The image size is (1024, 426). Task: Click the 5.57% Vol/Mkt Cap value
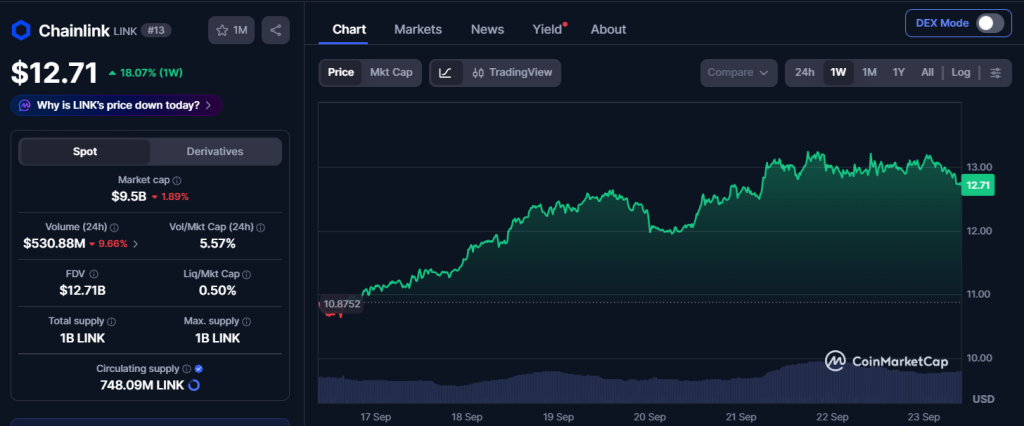click(x=217, y=244)
